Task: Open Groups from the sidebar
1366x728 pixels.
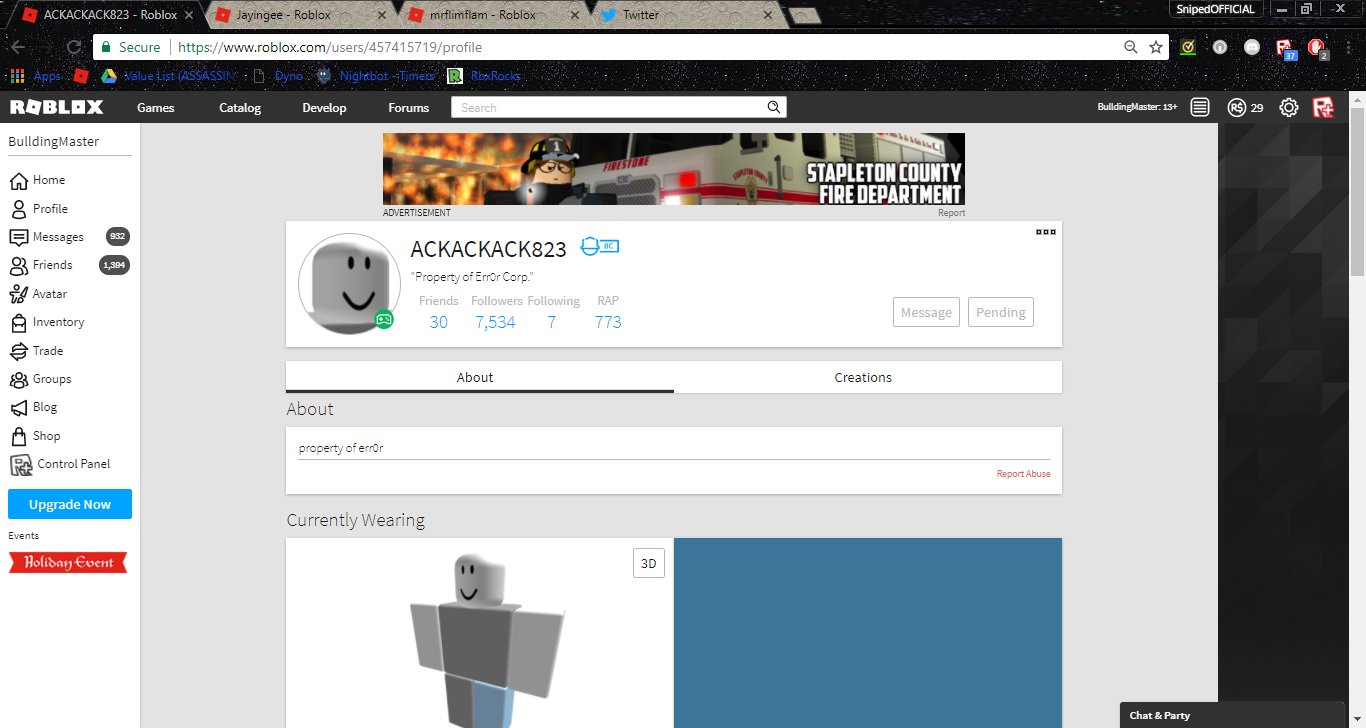Action: pos(52,379)
